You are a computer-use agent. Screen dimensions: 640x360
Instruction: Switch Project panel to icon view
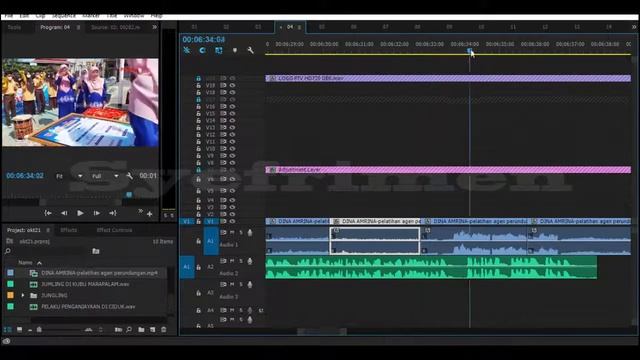(x=19, y=329)
